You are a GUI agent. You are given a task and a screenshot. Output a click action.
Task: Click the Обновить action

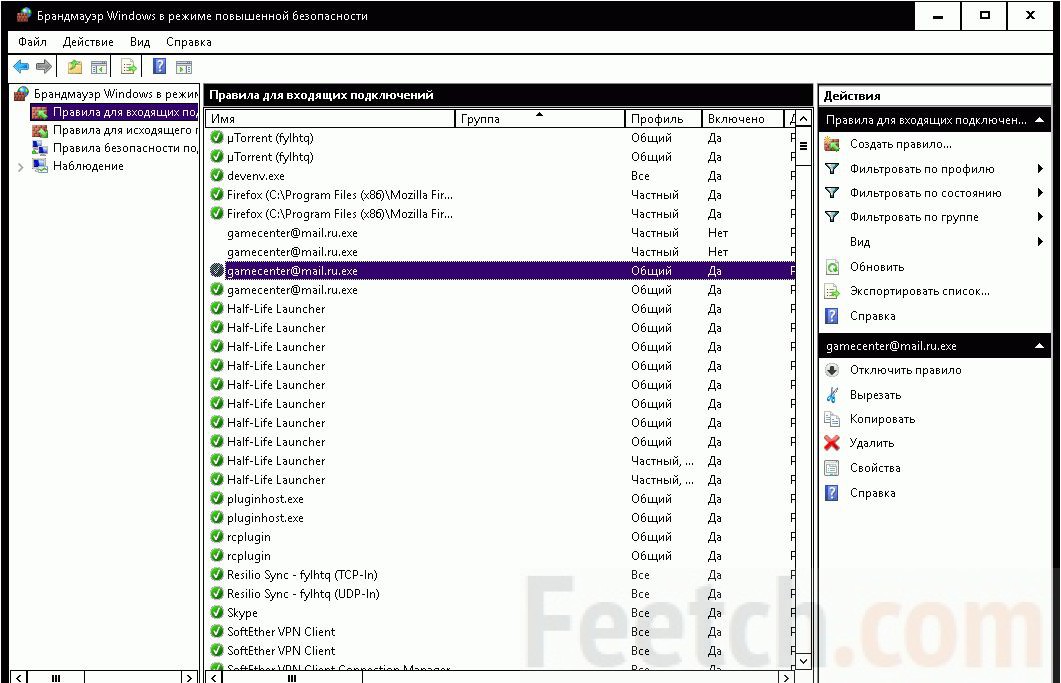(877, 267)
